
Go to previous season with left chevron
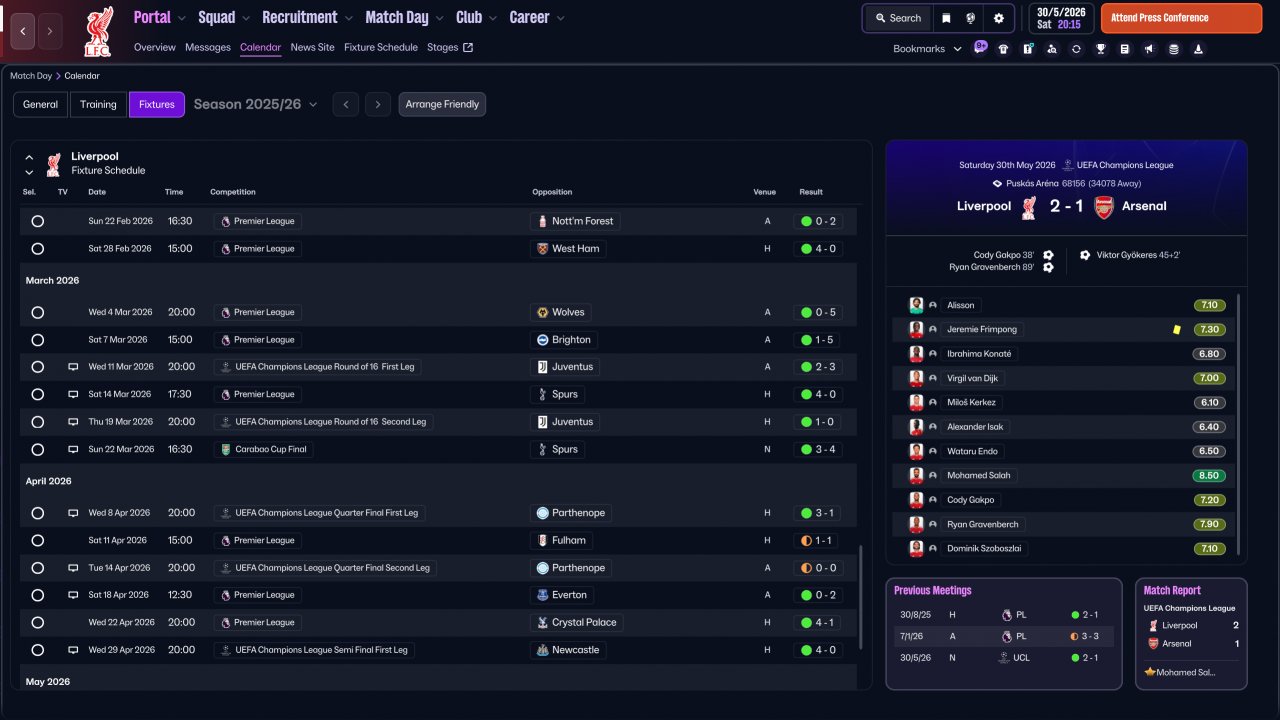345,104
